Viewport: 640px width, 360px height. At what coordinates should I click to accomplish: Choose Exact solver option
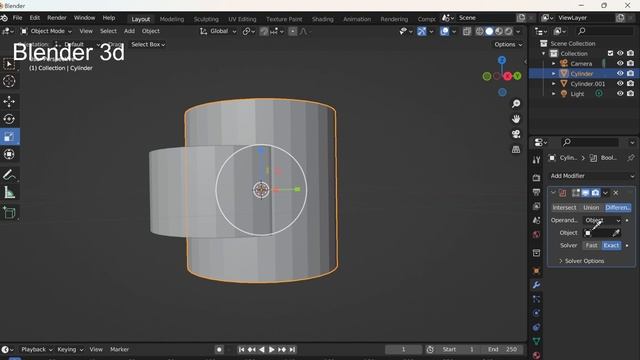[611, 245]
